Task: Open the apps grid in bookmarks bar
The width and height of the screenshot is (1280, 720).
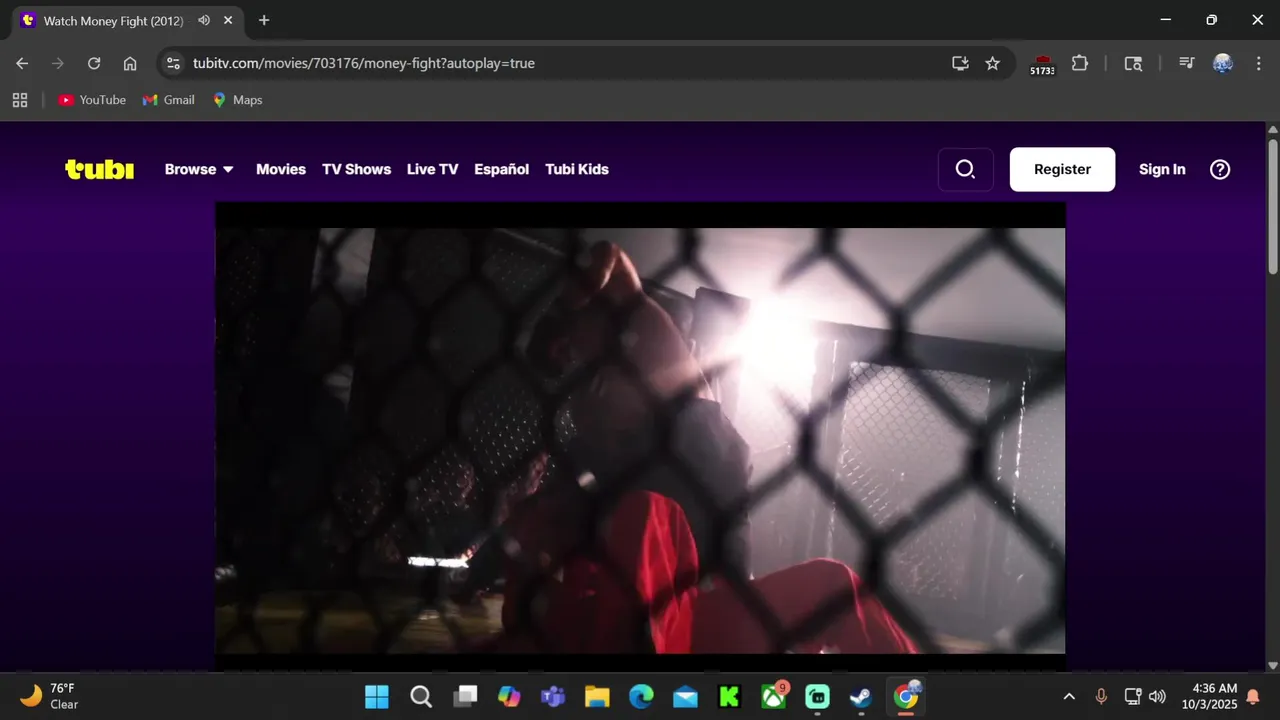Action: pos(20,100)
